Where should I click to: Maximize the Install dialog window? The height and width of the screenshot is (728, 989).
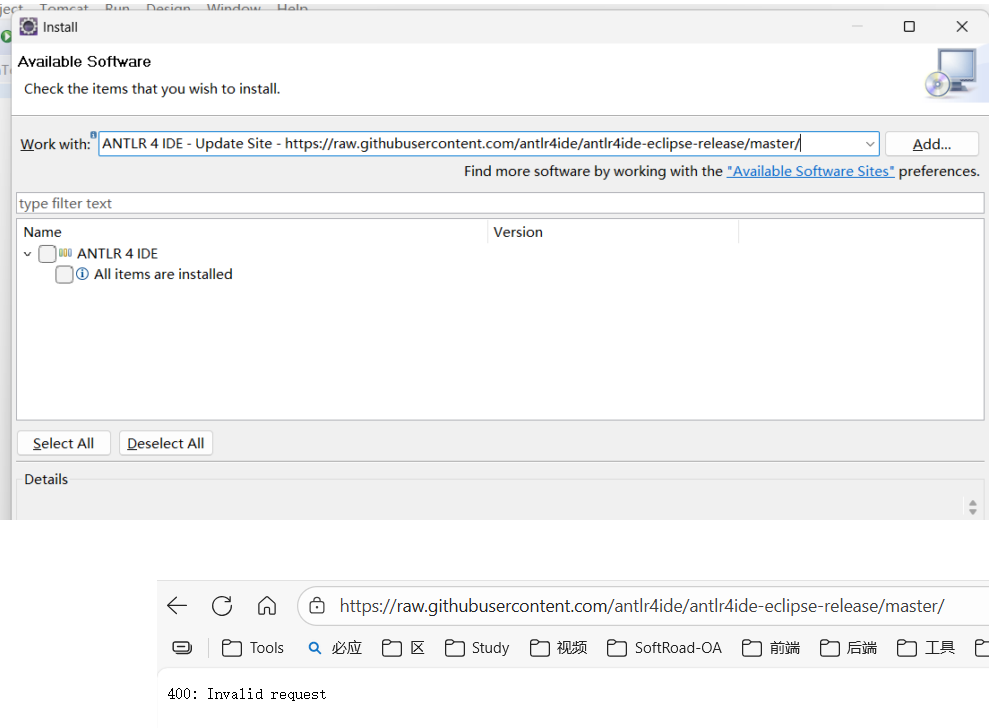point(909,26)
